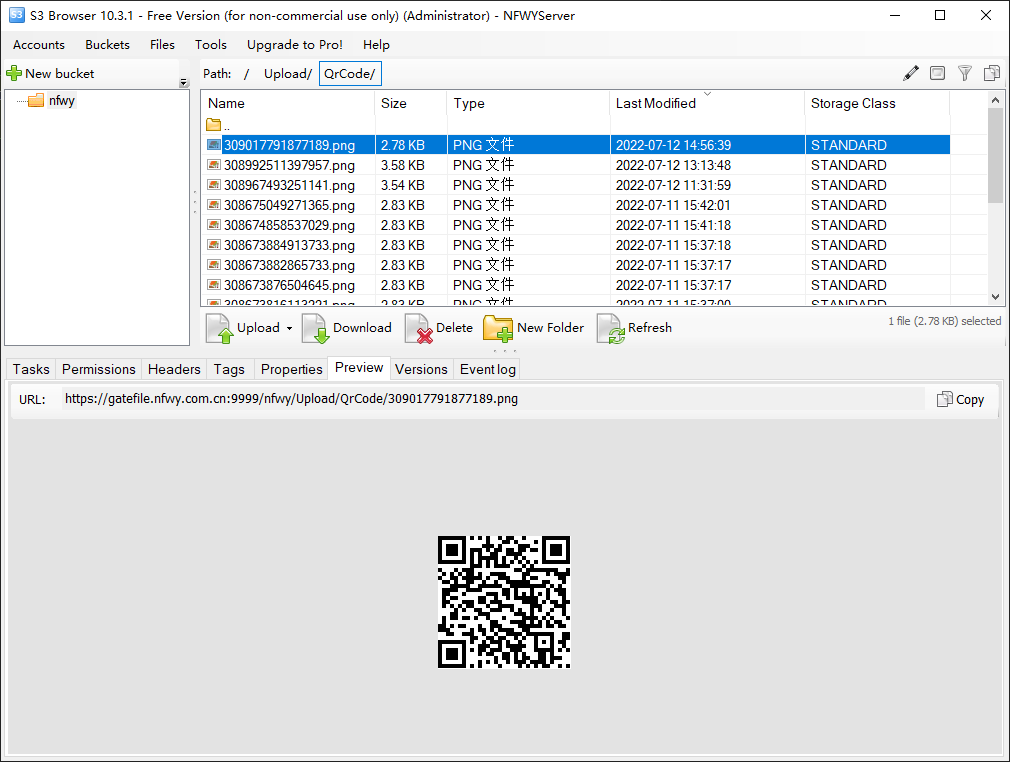The image size is (1010, 762).
Task: Switch to the Properties tab
Action: tap(291, 369)
